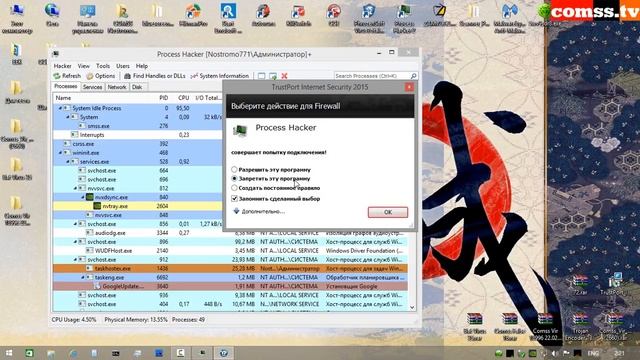Screen dimensions: 640x360
Task: Click the Refresh toolbar icon in Process Hacker
Action: pos(57,76)
